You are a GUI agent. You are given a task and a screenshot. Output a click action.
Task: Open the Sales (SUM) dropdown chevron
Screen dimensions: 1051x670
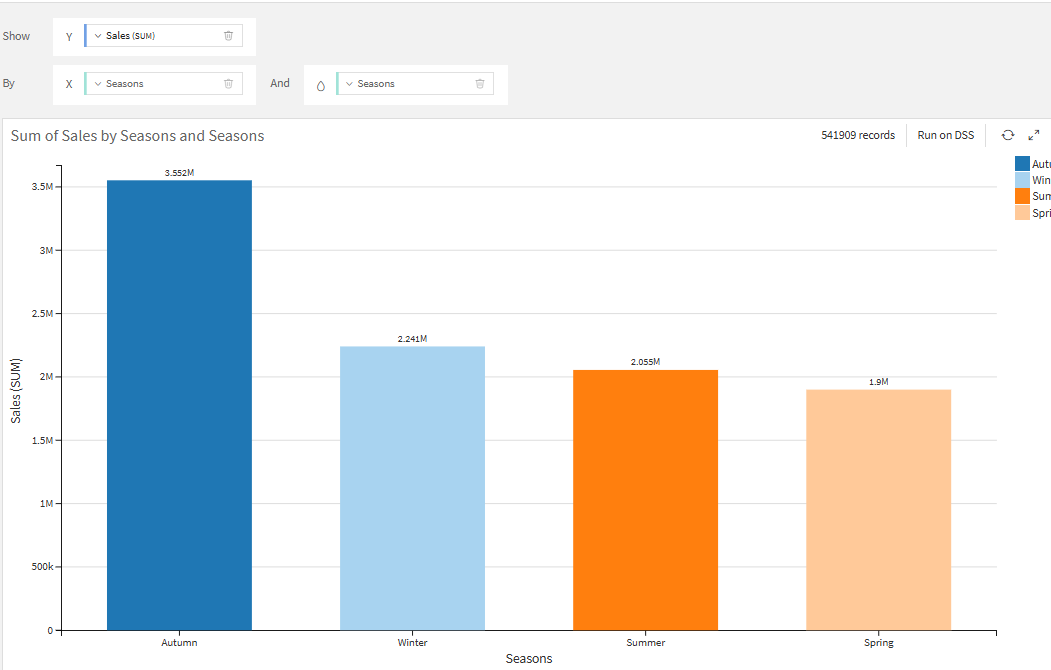[x=98, y=36]
